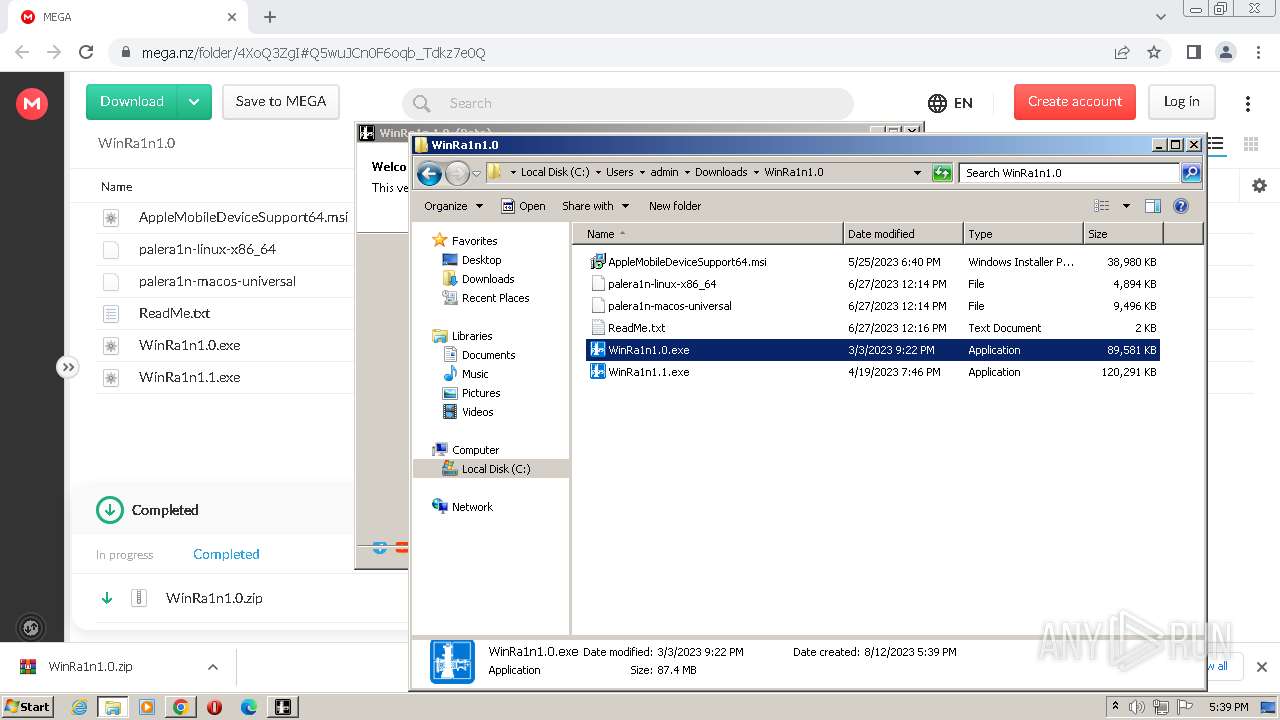This screenshot has height=720, width=1280.
Task: Select the Completed transfers tab
Action: coord(226,554)
